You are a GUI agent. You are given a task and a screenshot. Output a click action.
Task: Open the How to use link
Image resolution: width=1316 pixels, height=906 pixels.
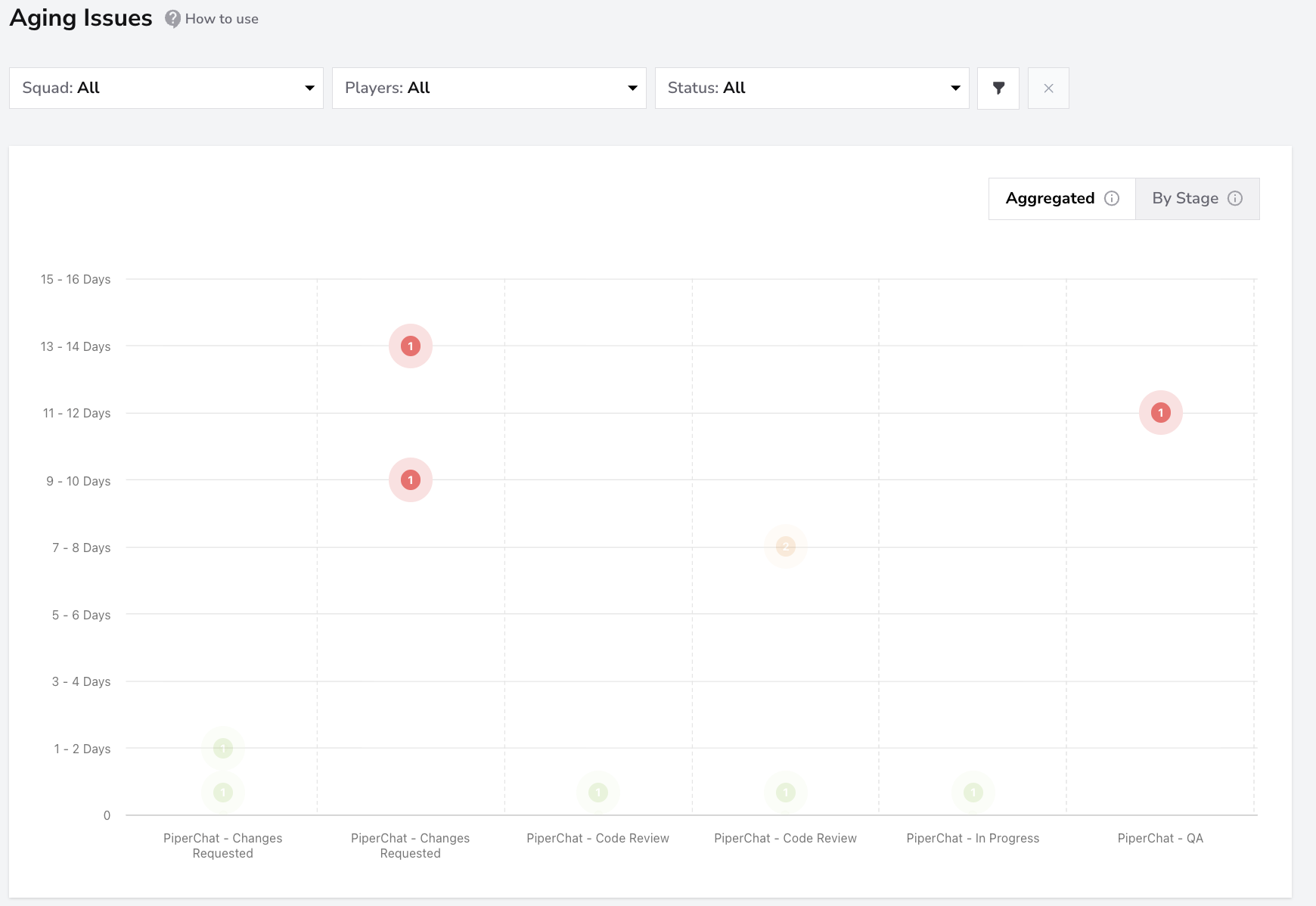[x=222, y=19]
